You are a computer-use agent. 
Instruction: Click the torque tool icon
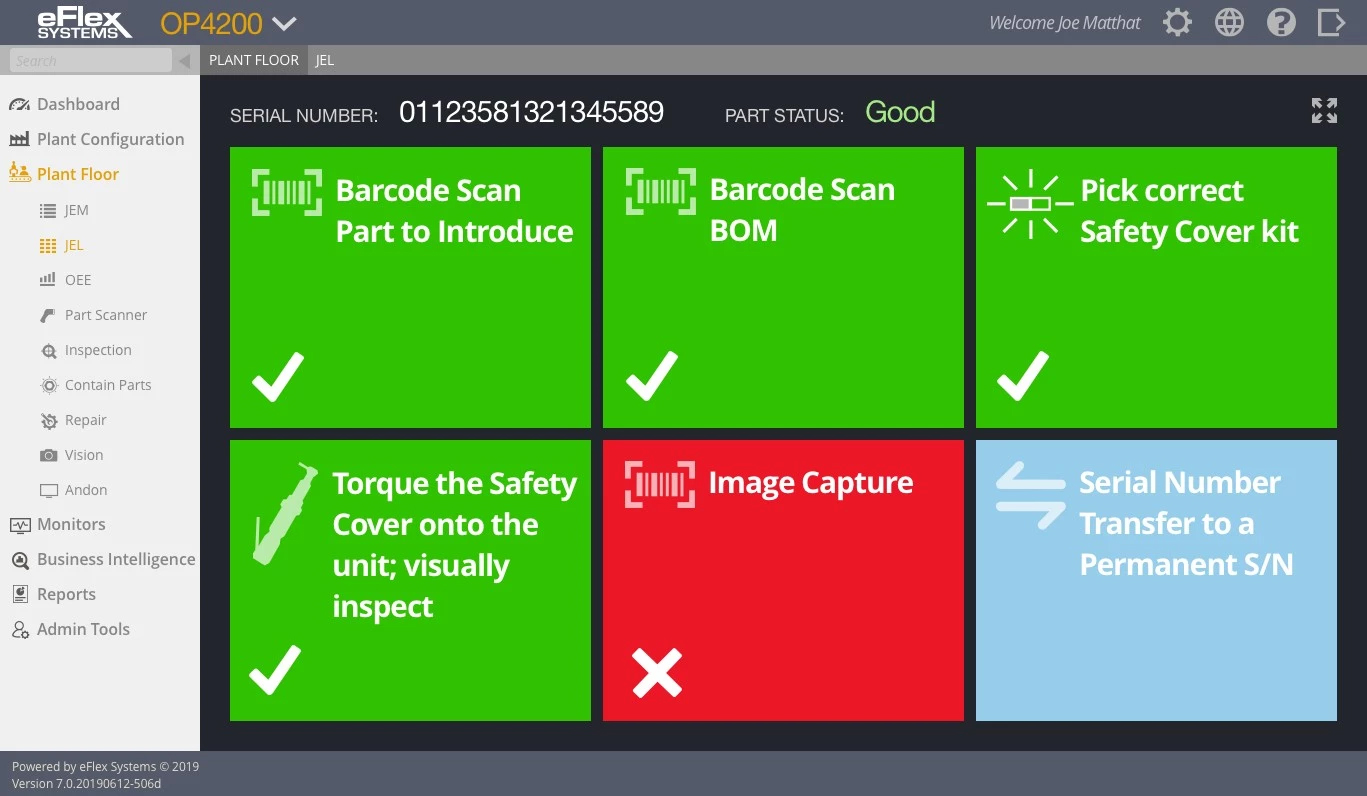(x=285, y=513)
